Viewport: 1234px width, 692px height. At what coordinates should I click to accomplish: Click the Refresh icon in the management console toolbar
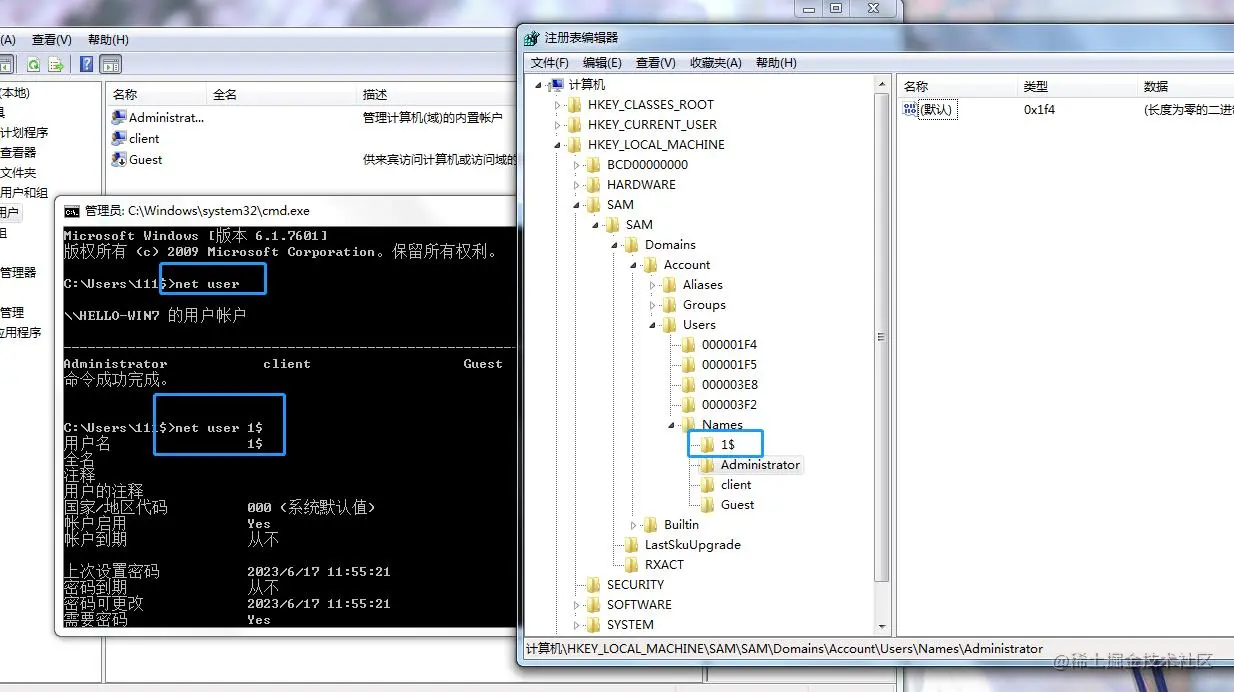point(33,65)
